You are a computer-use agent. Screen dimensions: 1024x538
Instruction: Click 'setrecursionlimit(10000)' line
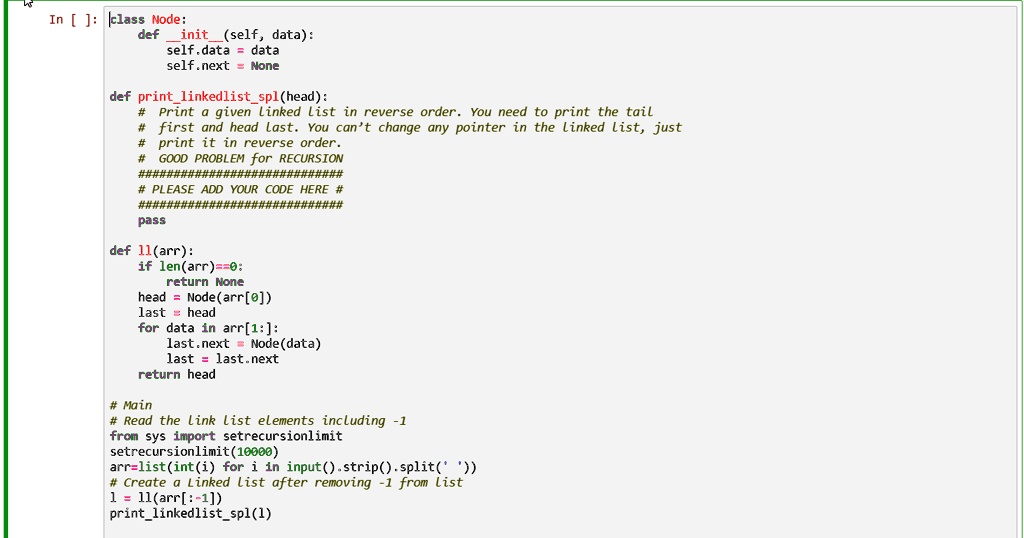pyautogui.click(x=194, y=452)
